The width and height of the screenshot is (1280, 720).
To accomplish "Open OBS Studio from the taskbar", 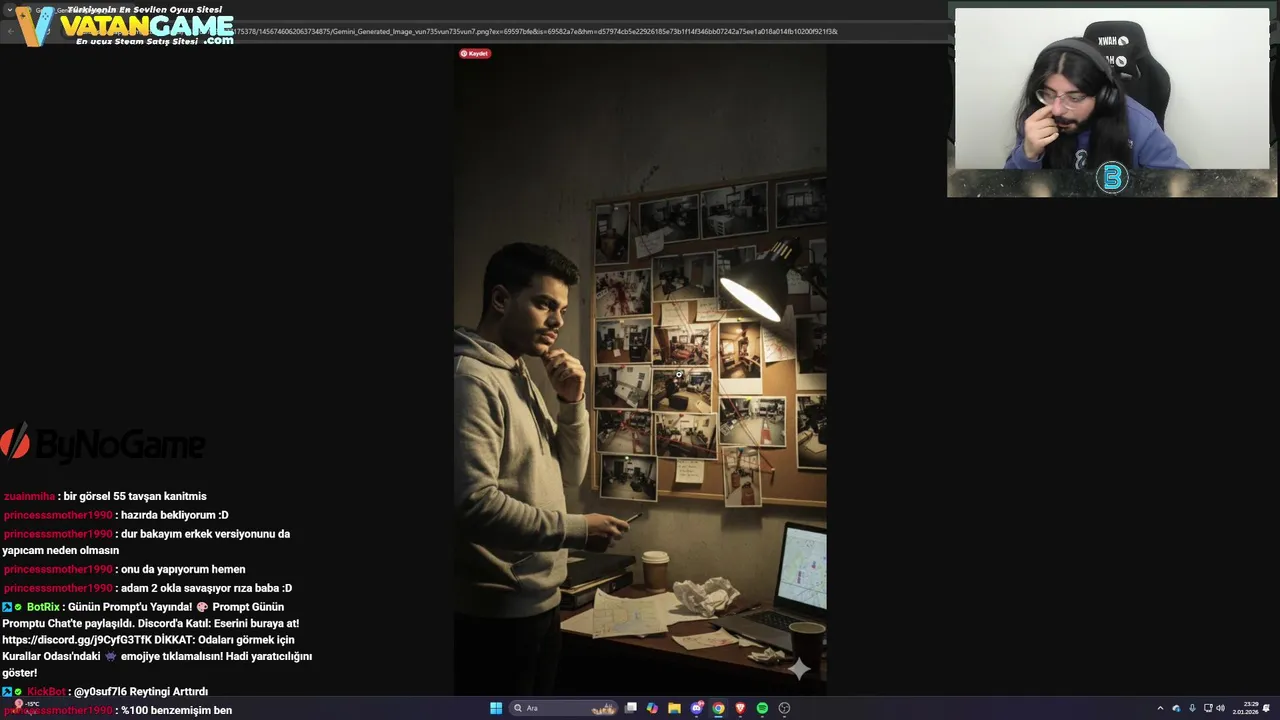I will click(x=784, y=708).
